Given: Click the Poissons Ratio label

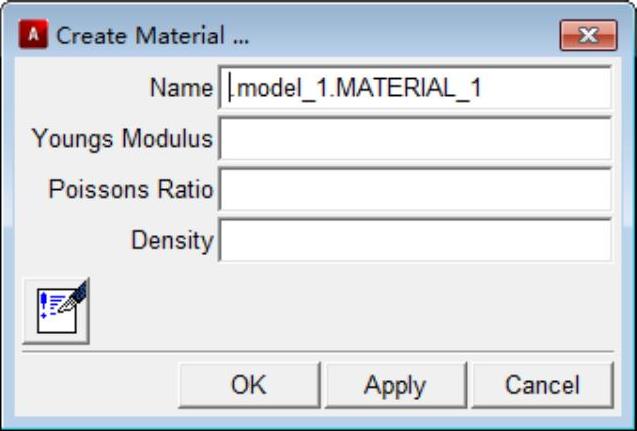Looking at the screenshot, I should pos(130,190).
